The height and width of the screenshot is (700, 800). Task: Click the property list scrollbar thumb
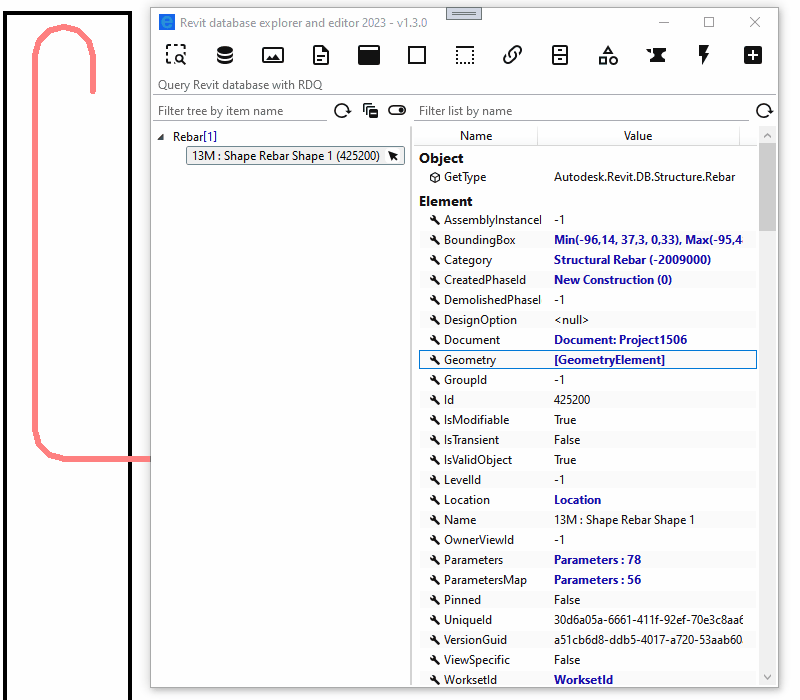click(x=767, y=187)
